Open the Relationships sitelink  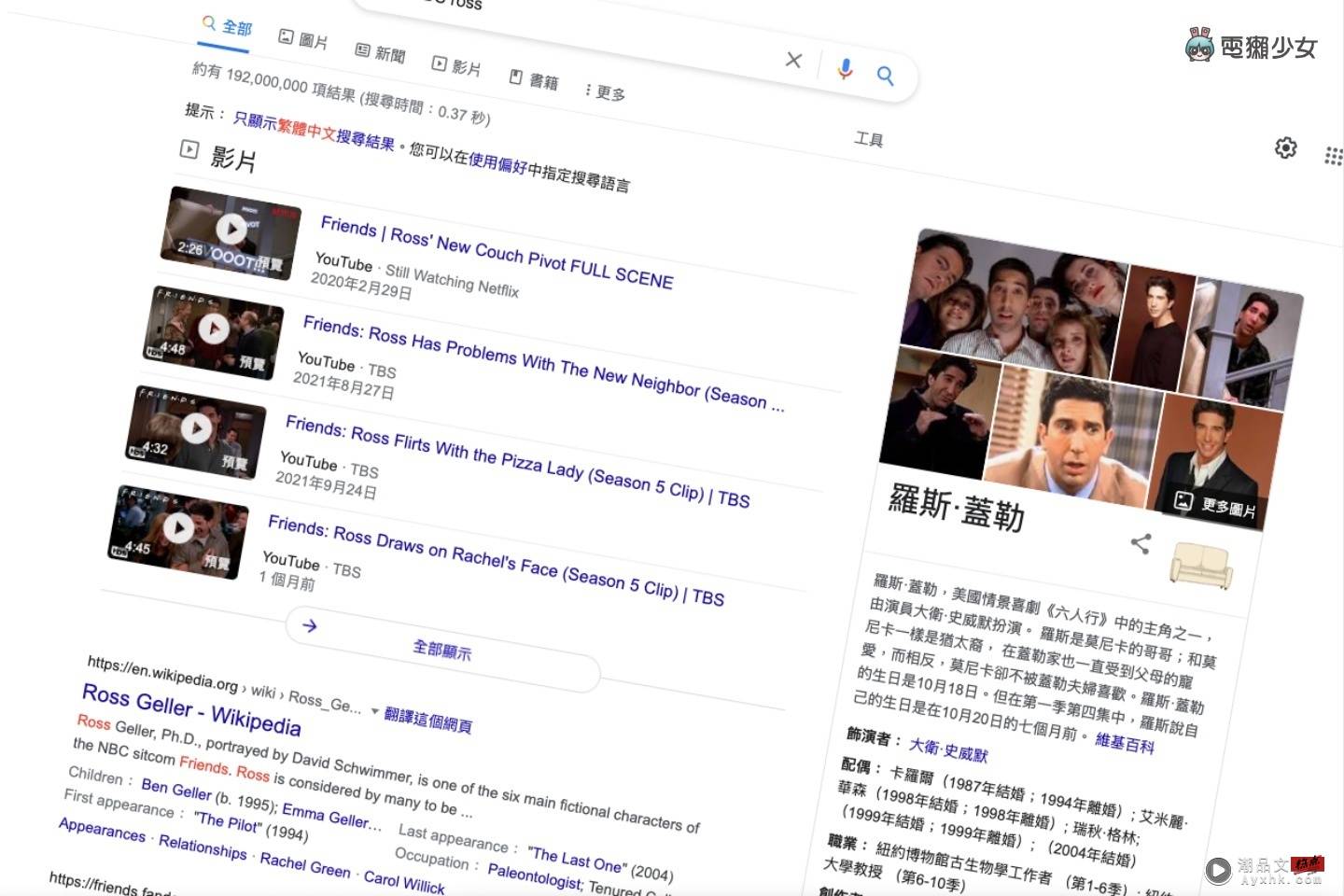(x=203, y=847)
